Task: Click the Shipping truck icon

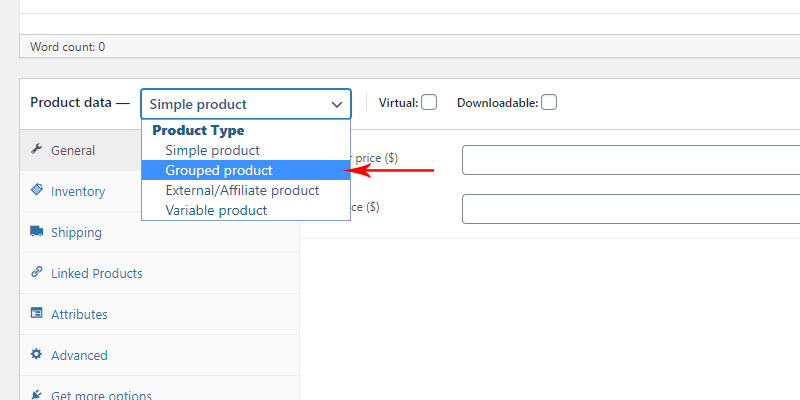Action: click(36, 231)
